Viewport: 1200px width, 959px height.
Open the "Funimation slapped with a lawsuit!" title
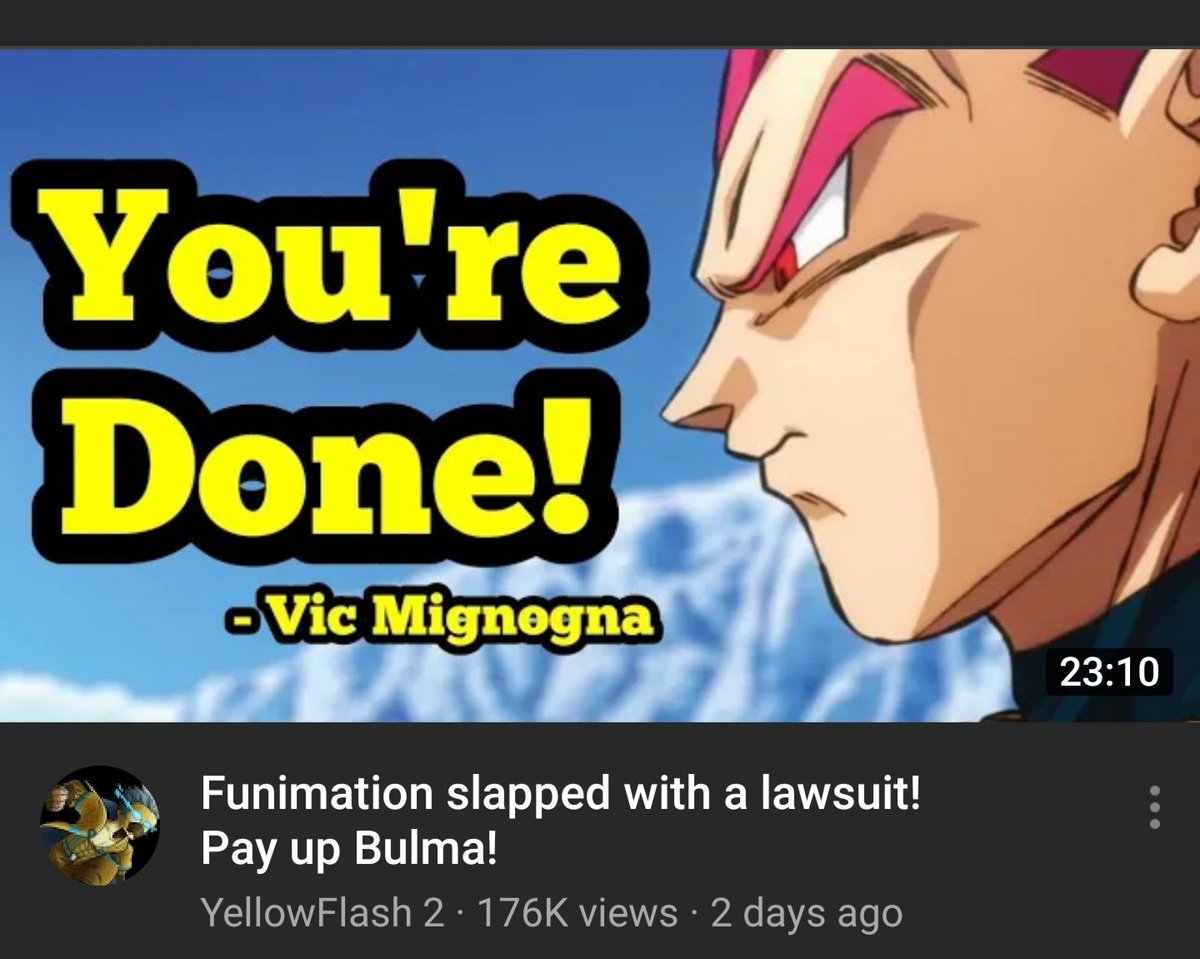(x=560, y=795)
